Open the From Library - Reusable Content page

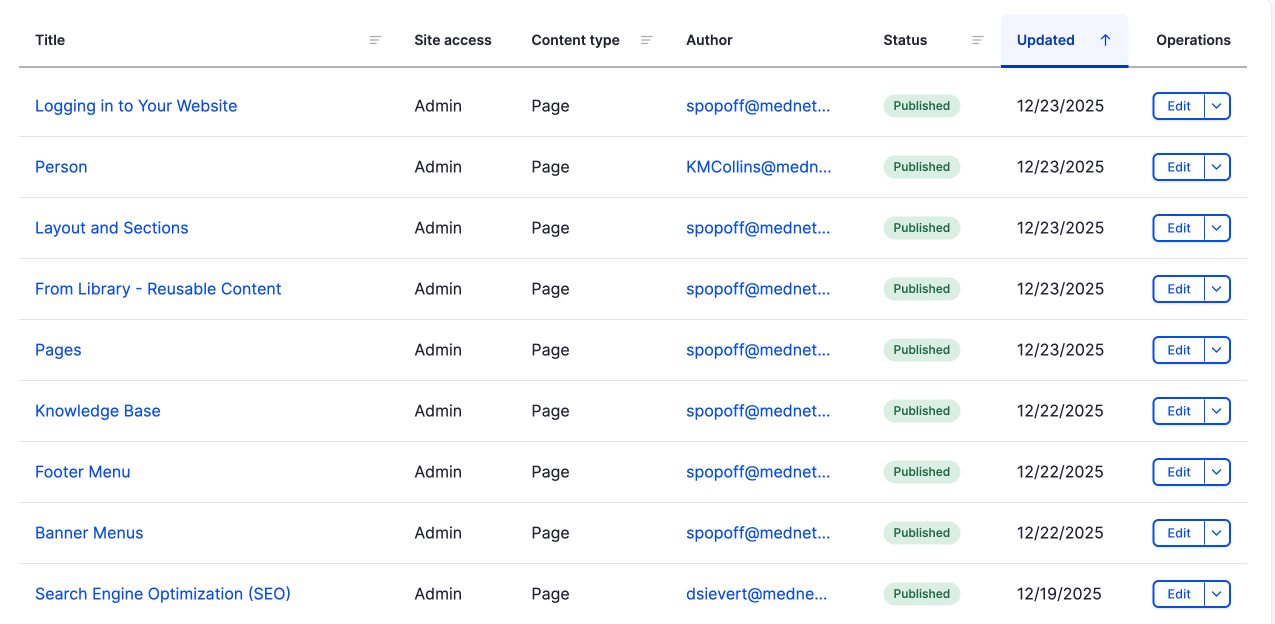158,289
